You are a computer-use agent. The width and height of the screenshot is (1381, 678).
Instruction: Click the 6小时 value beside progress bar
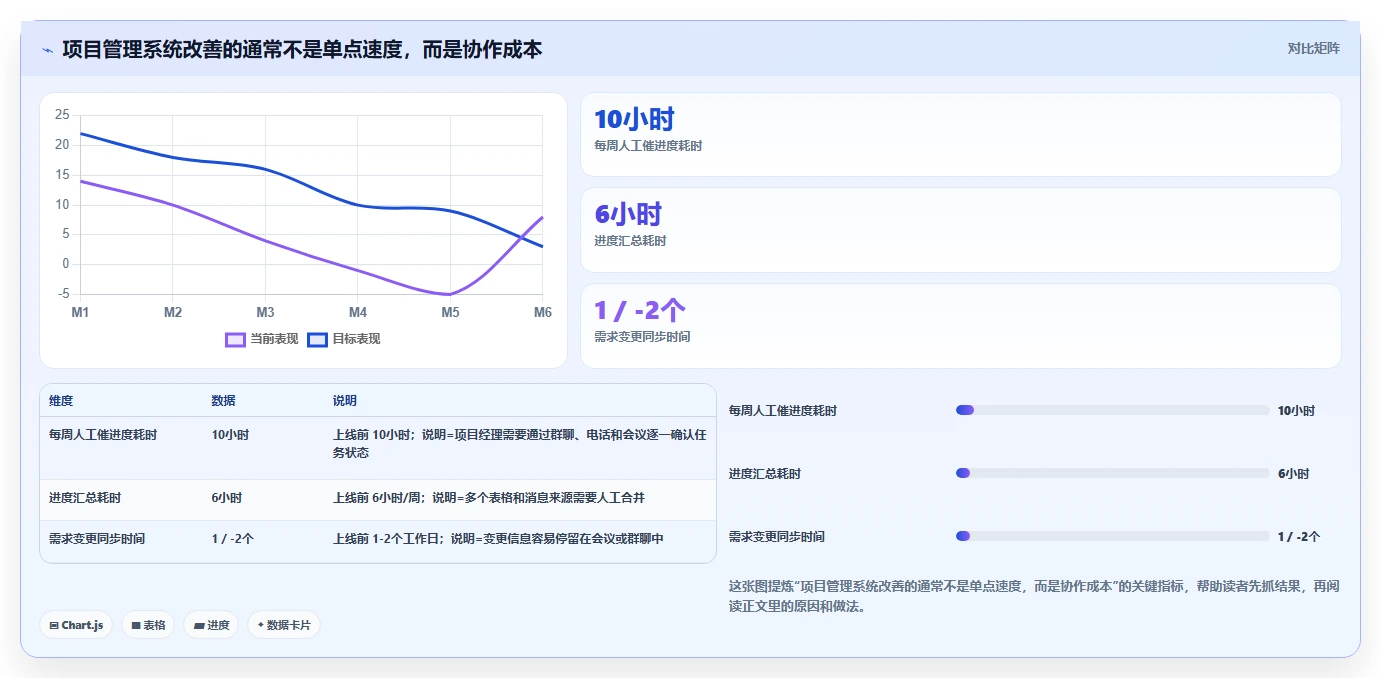(x=1293, y=473)
